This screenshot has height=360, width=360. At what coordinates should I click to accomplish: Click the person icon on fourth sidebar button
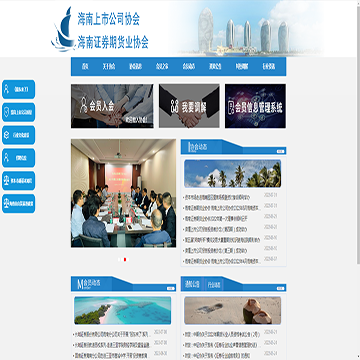6,158
